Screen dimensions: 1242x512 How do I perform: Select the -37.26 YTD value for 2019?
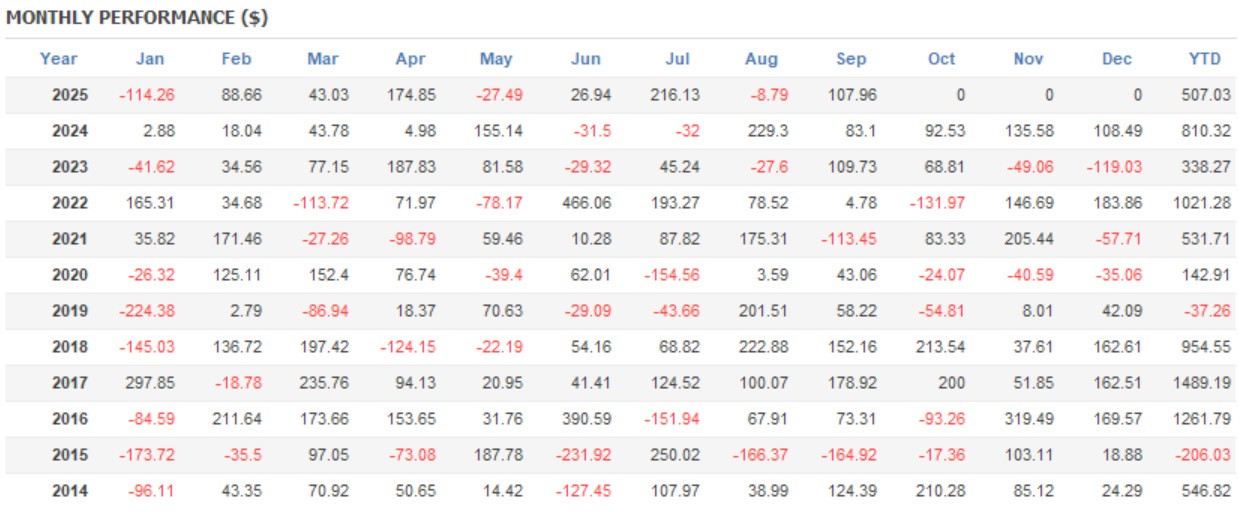(x=1209, y=311)
